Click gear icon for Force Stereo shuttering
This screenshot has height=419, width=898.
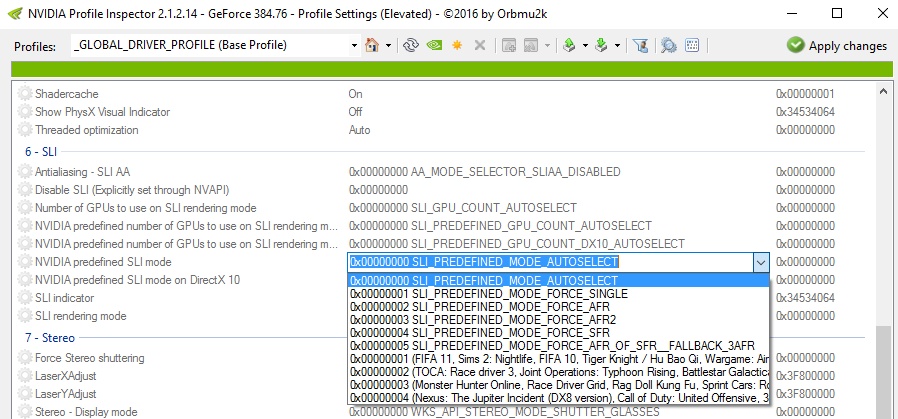click(25, 358)
